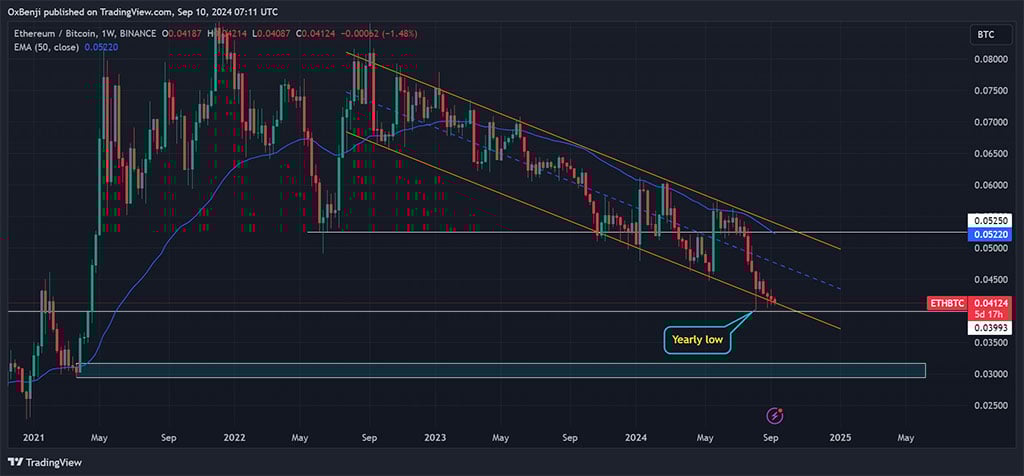Click the Yearly low callout label

click(x=697, y=340)
